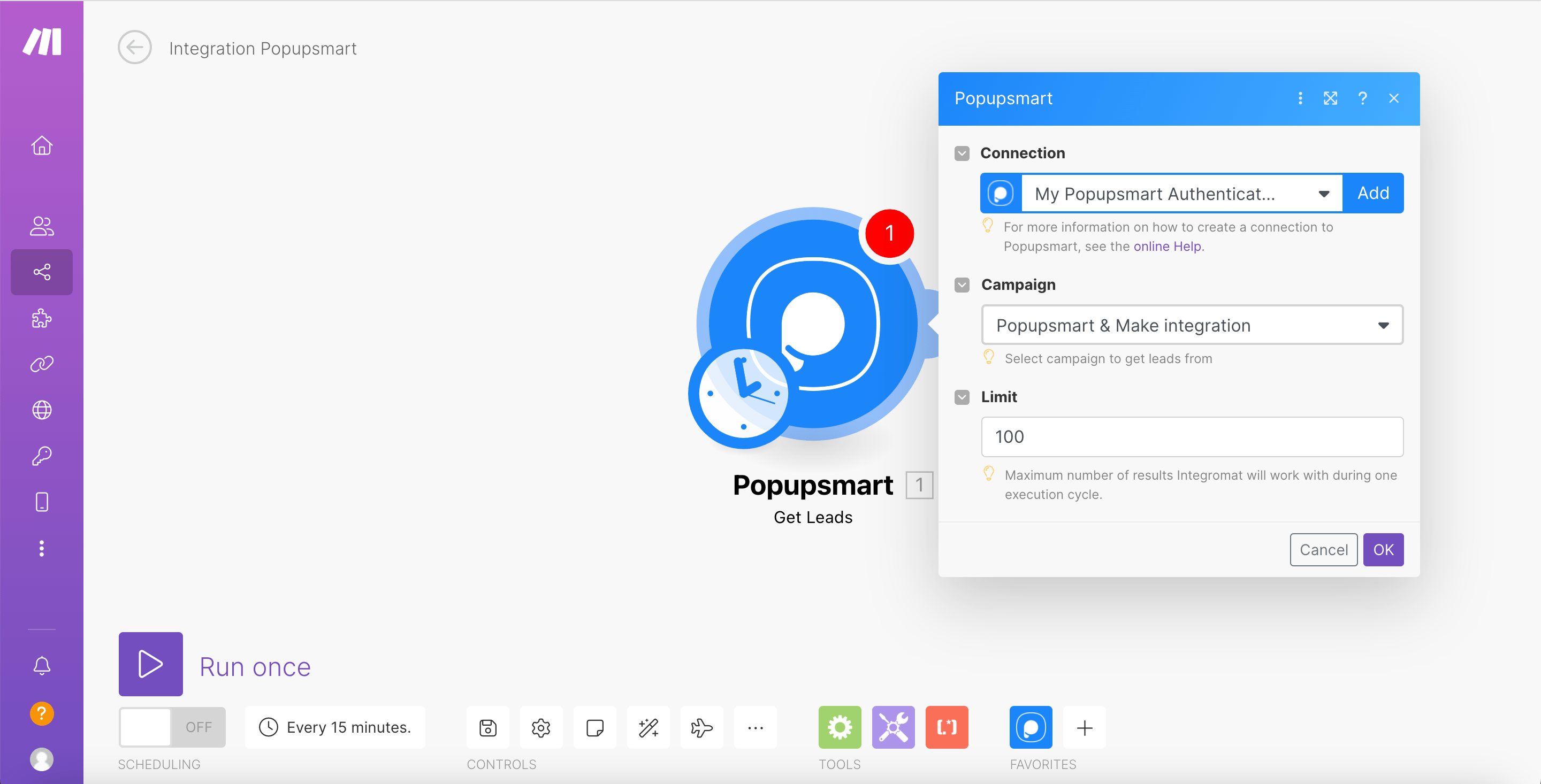
Task: Click the OK button
Action: click(x=1383, y=550)
